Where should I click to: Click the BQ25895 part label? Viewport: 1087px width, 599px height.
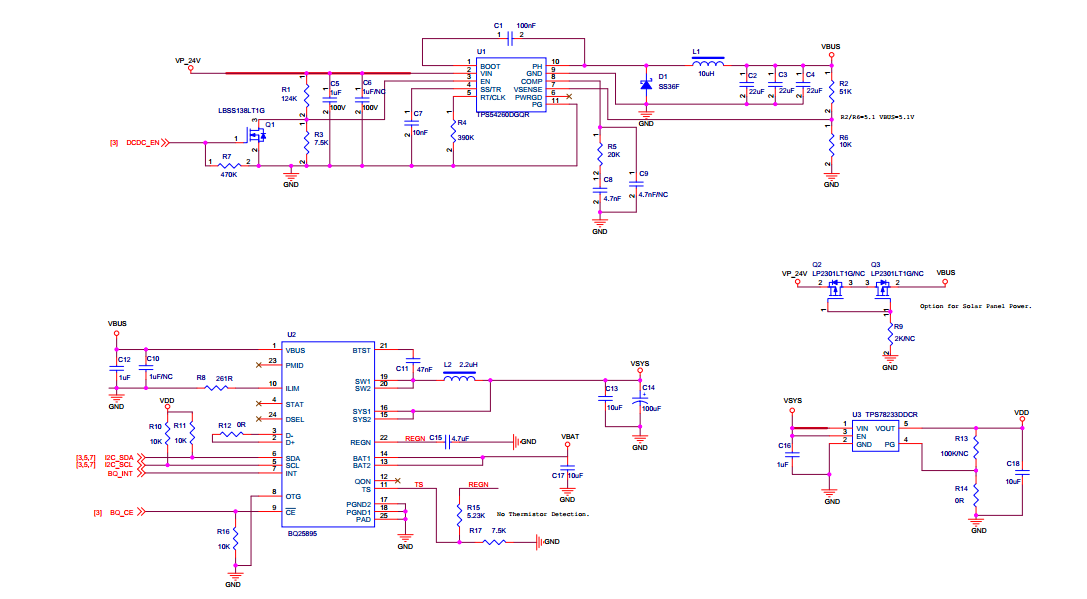(302, 534)
